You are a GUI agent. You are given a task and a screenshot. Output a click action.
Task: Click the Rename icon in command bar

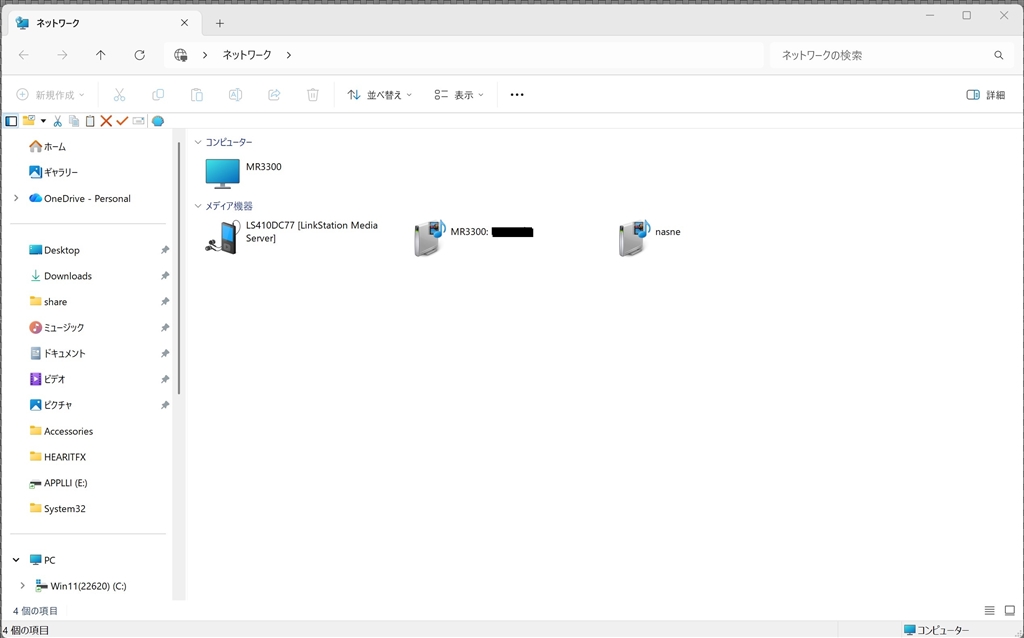coord(235,95)
